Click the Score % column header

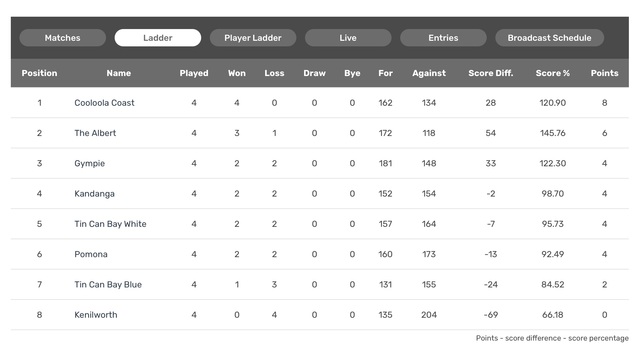click(x=553, y=73)
